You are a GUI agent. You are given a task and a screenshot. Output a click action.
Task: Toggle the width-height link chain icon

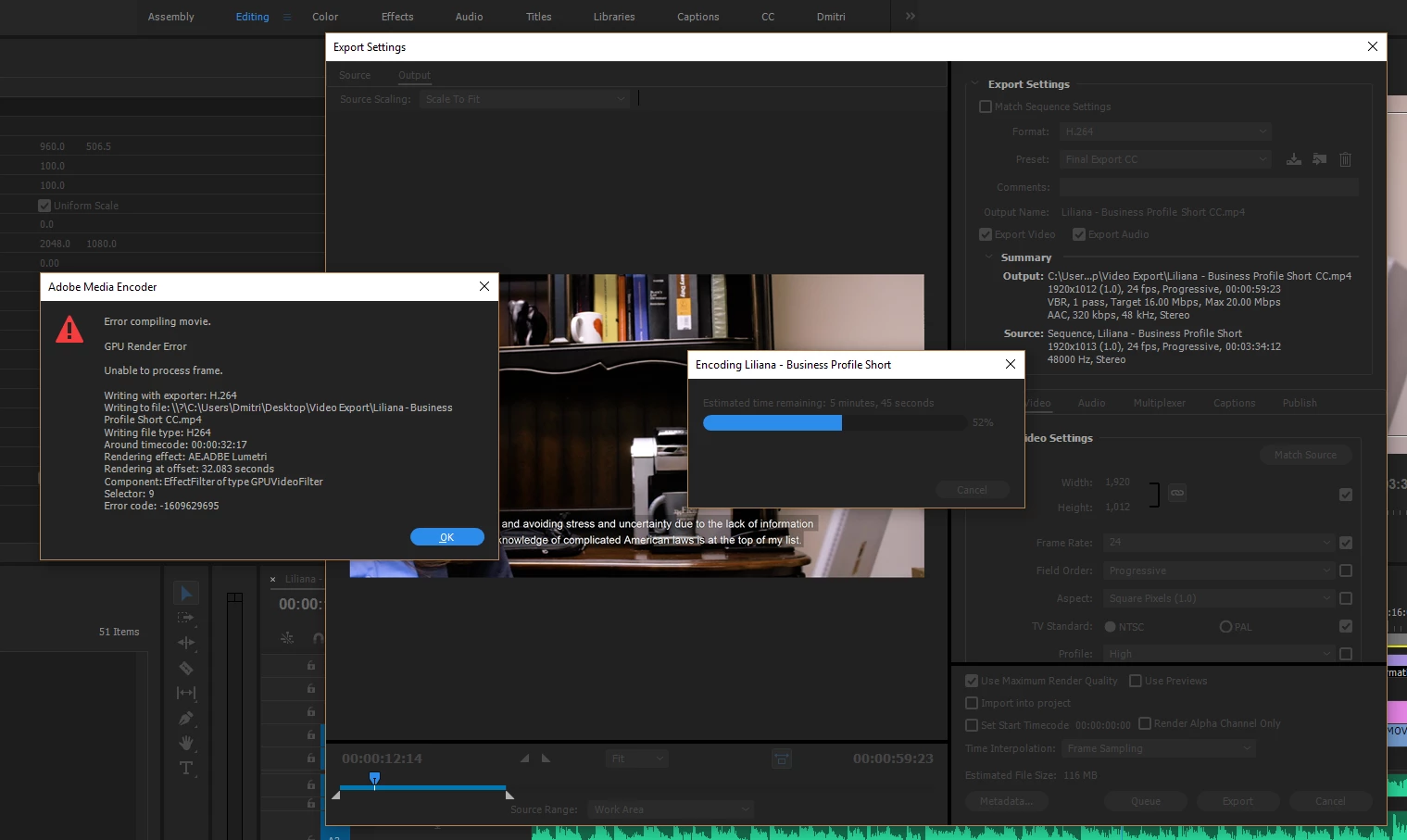1176,493
